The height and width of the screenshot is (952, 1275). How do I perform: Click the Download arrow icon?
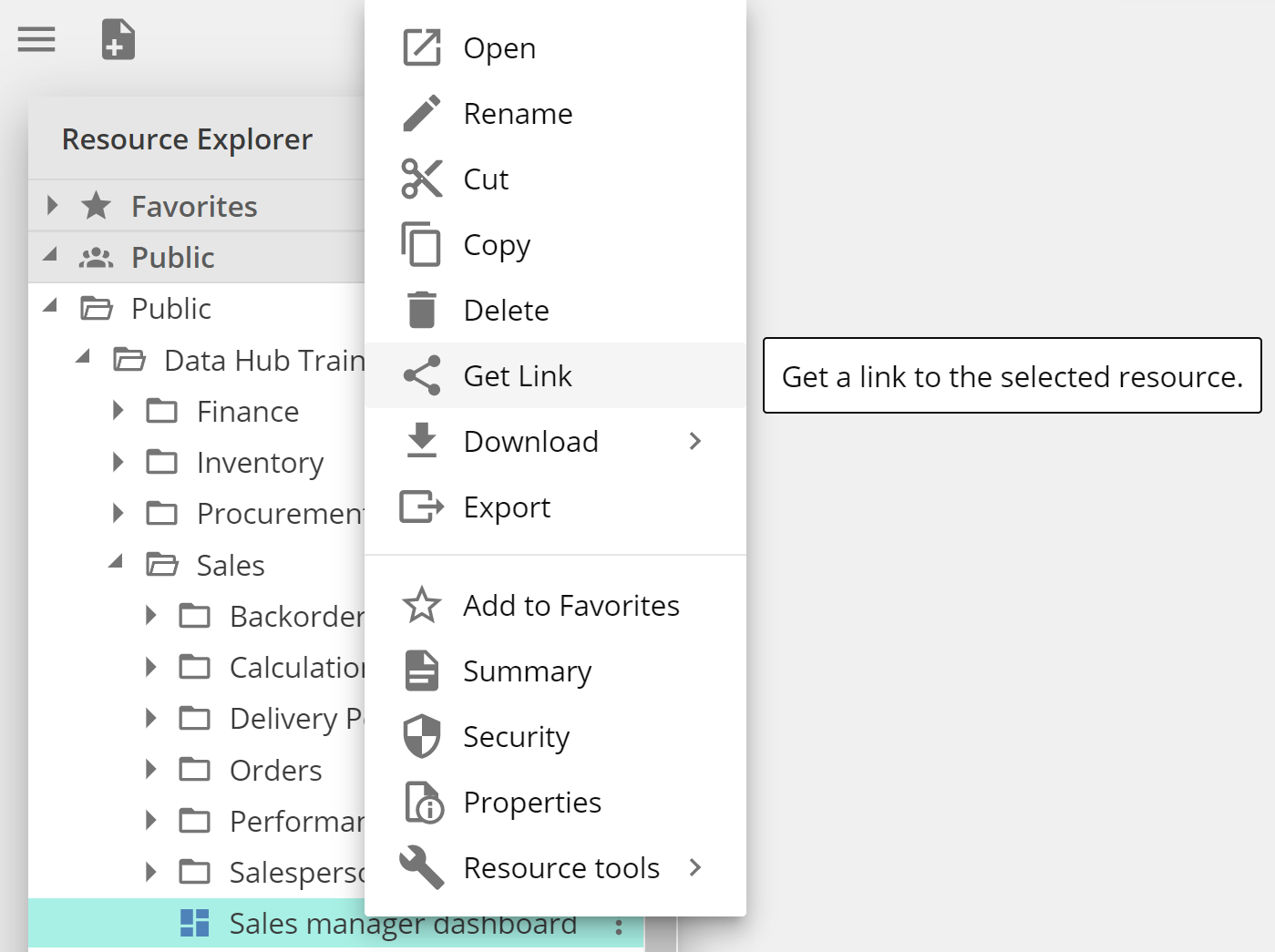pyautogui.click(x=422, y=440)
